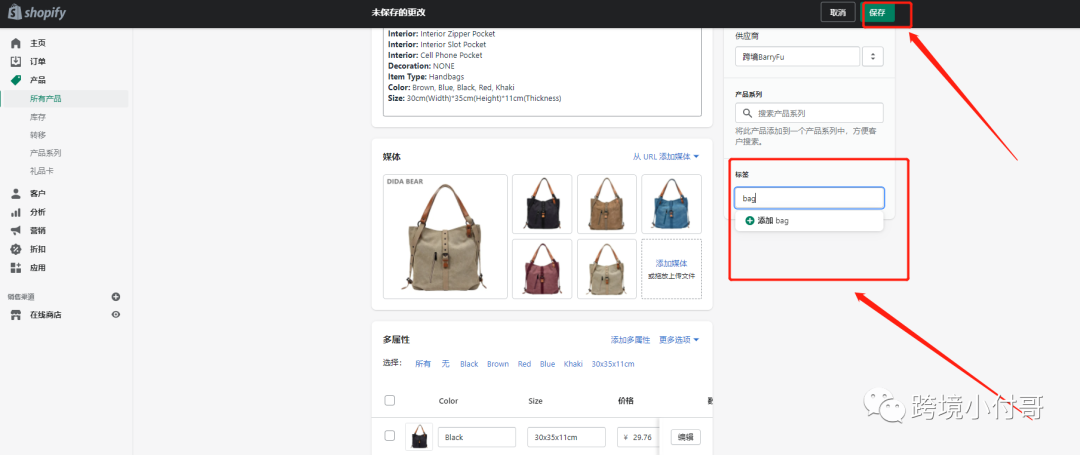This screenshot has height=455, width=1080.
Task: Select Black variants filter
Action: [469, 364]
